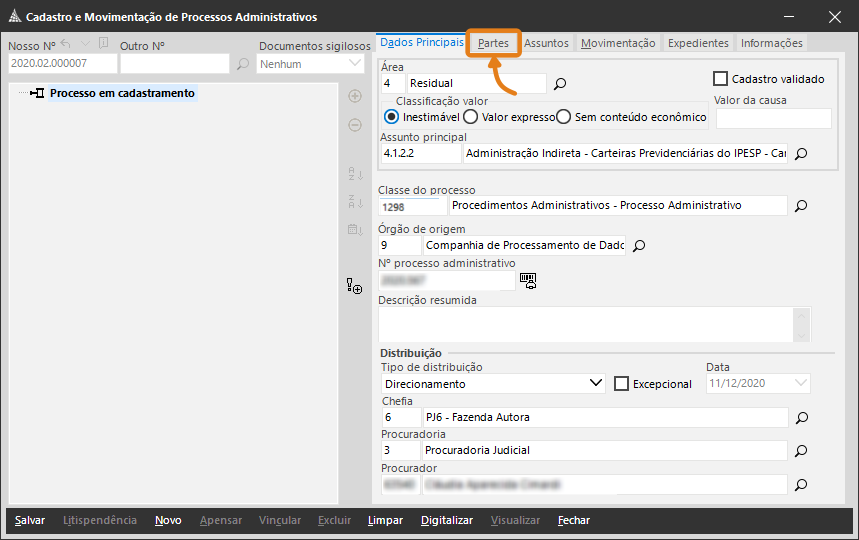Click the Procurador search magnifier icon
Image resolution: width=859 pixels, height=540 pixels.
click(x=800, y=485)
